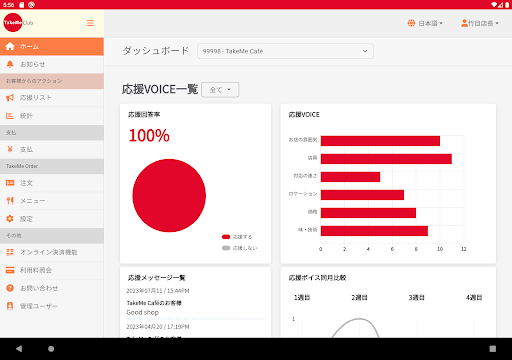This screenshot has height=360, width=512.
Task: Click the ダッシュボード page title
Action: (156, 51)
